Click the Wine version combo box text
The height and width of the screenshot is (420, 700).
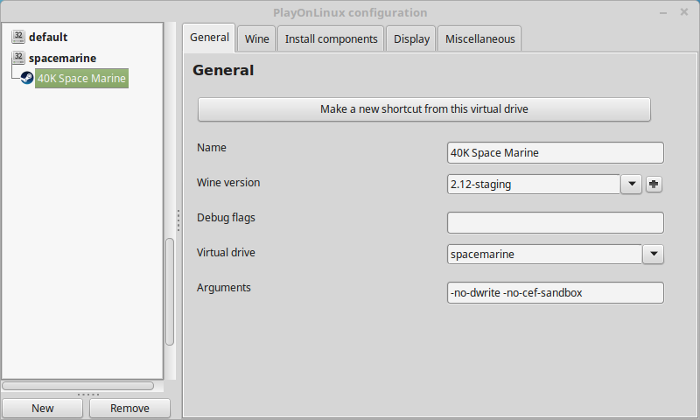point(533,184)
